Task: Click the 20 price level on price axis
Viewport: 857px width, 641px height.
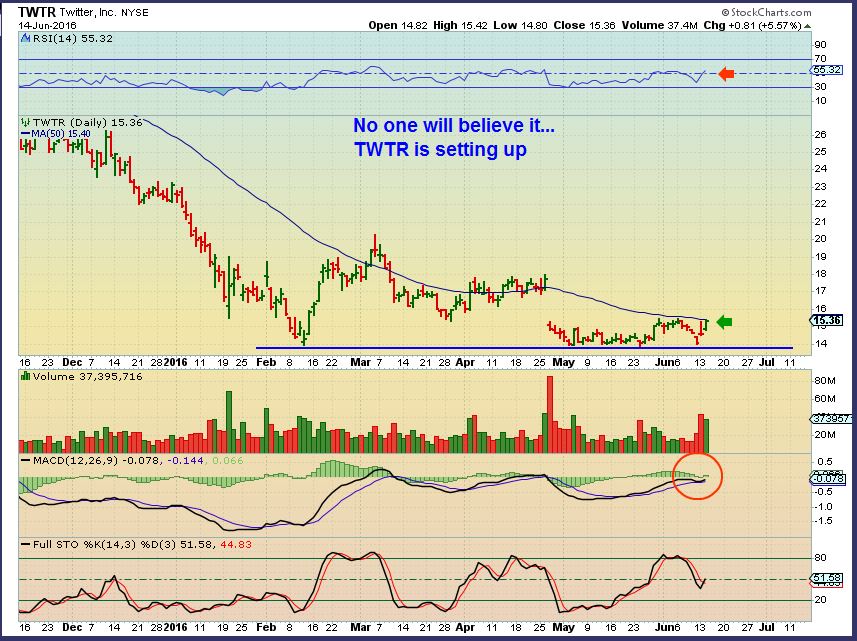Action: point(820,239)
